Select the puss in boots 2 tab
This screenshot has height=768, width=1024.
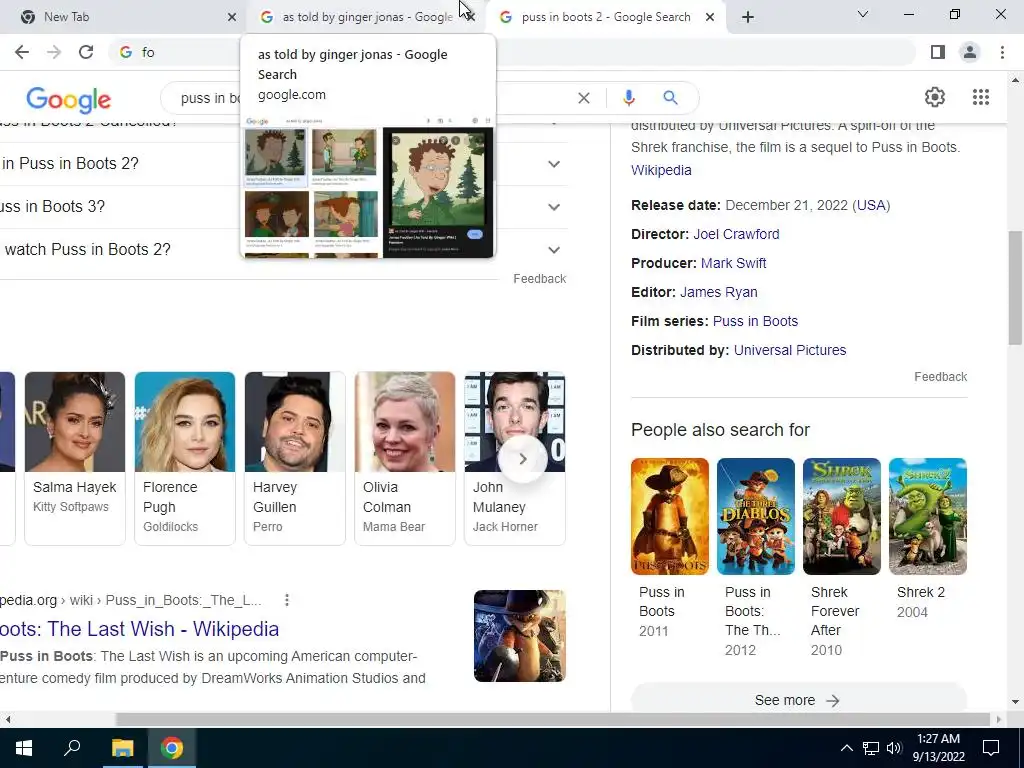(606, 17)
